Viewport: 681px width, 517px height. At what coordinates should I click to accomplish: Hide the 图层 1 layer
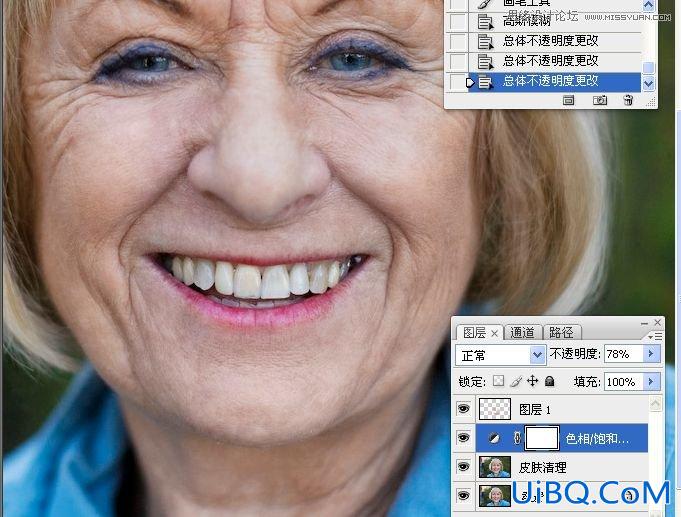[463, 409]
